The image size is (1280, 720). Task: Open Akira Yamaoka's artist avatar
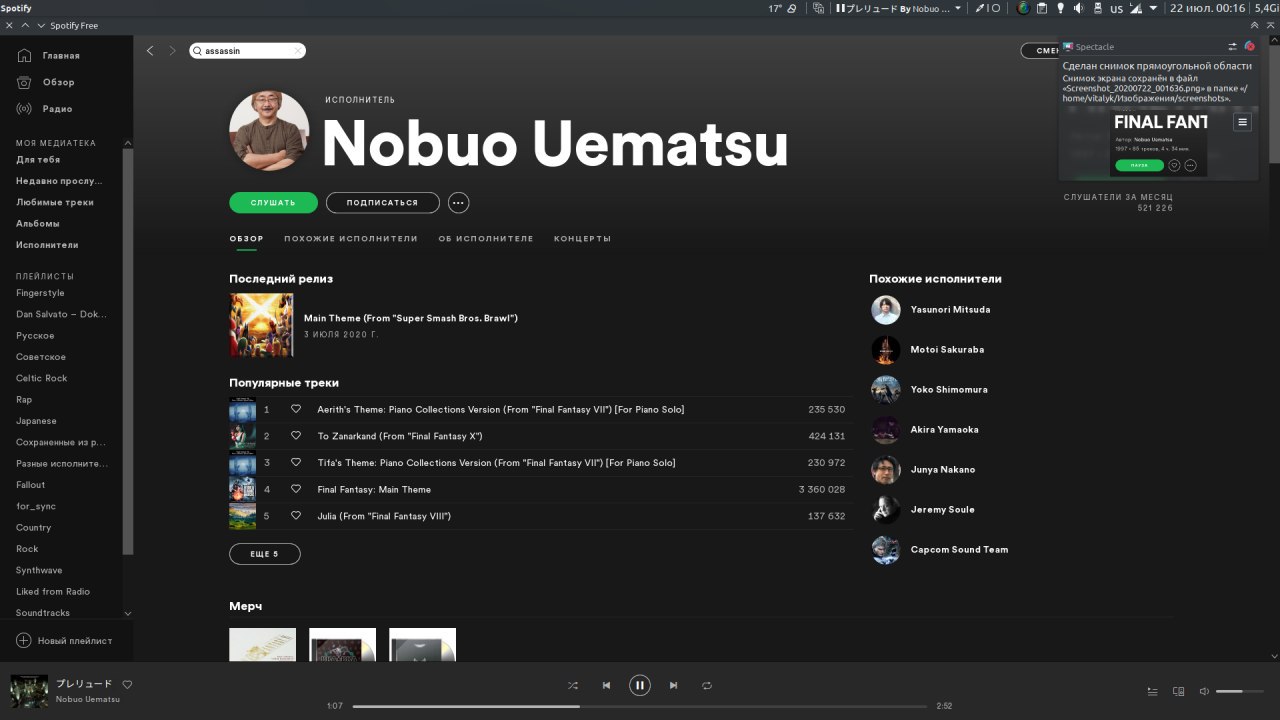pos(886,430)
